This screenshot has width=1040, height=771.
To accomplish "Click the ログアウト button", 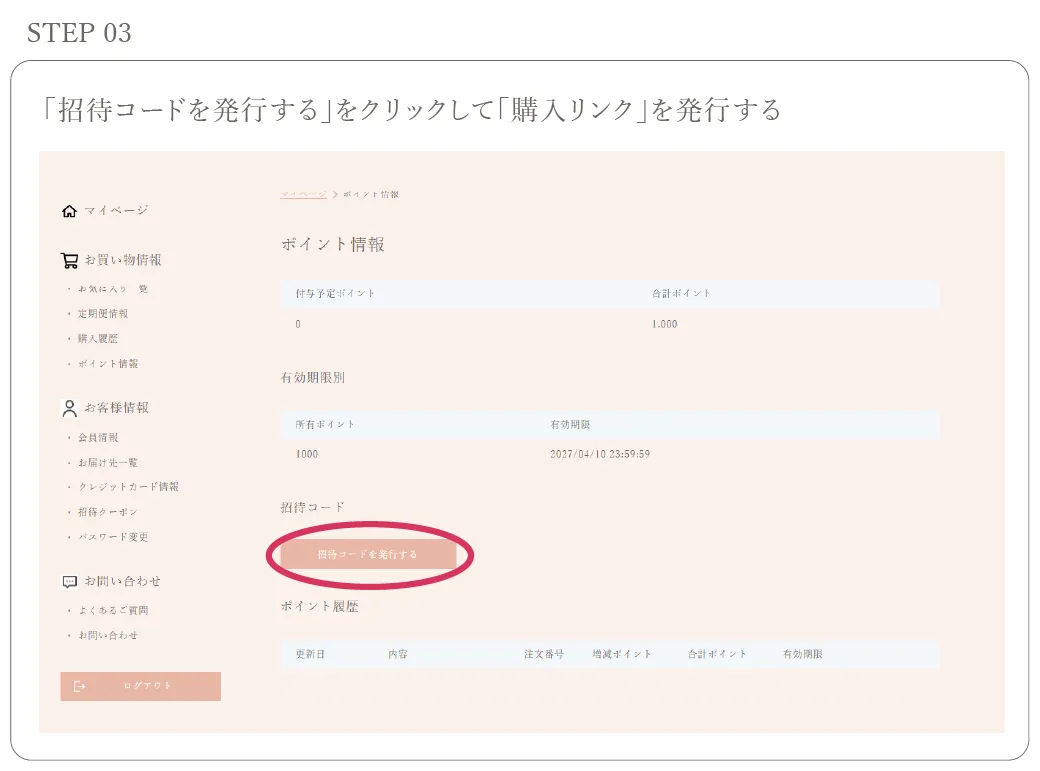I will point(140,686).
